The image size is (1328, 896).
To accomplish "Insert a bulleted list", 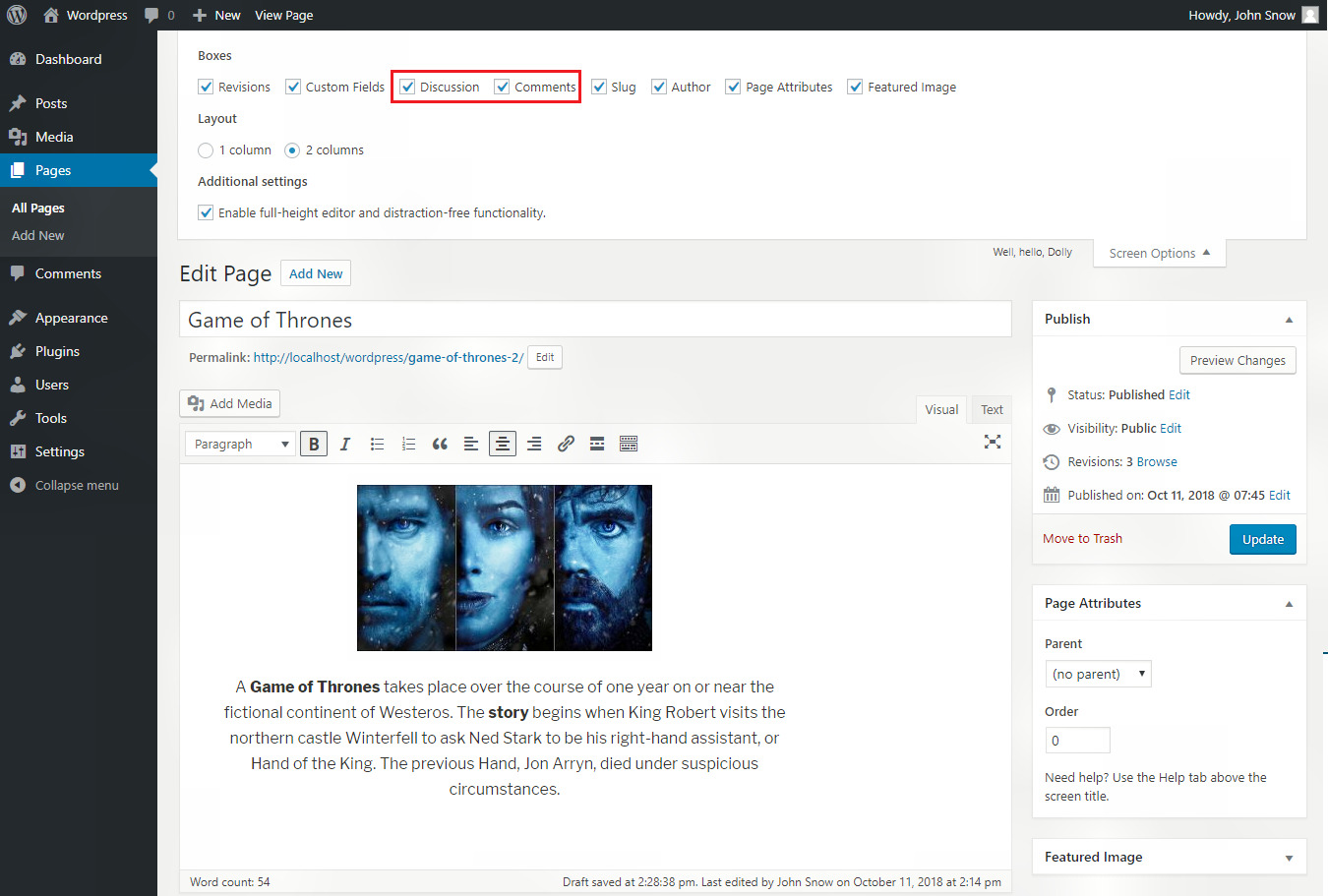I will (377, 445).
